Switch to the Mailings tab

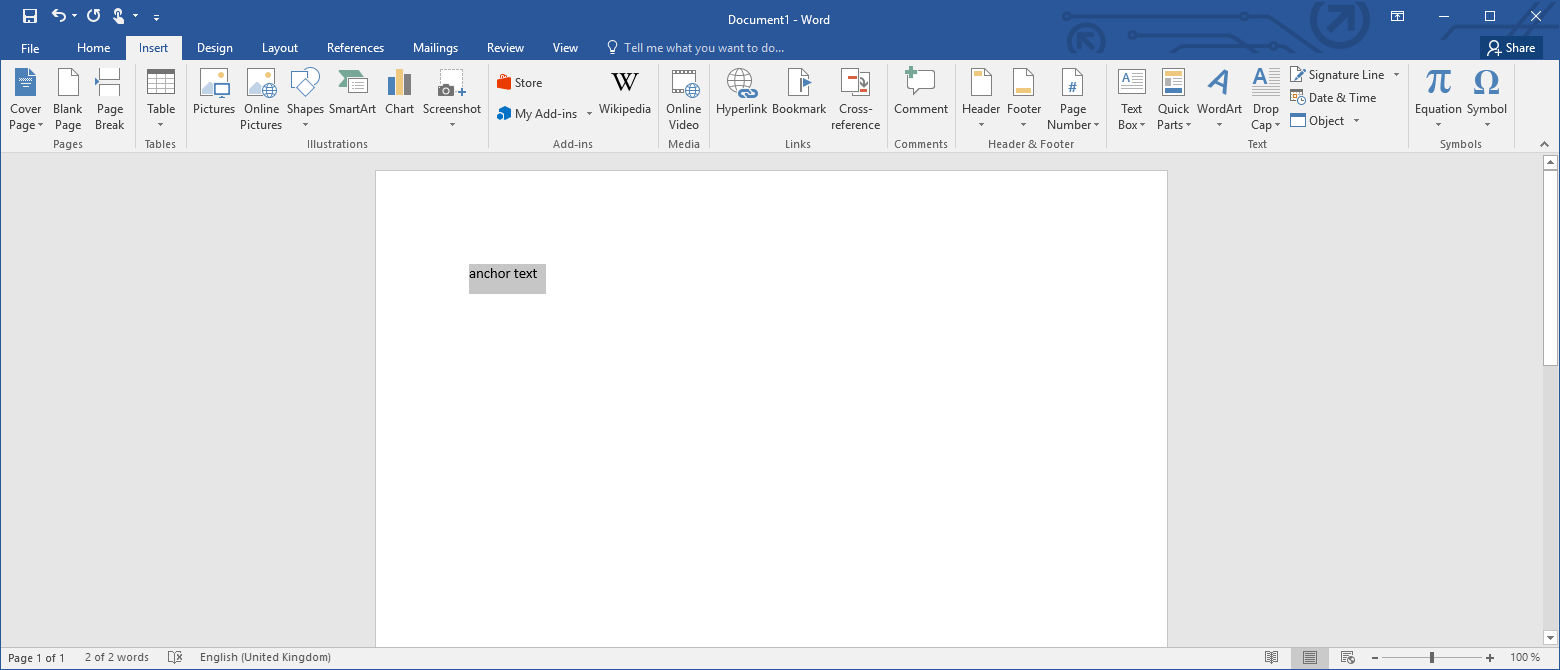coord(435,47)
